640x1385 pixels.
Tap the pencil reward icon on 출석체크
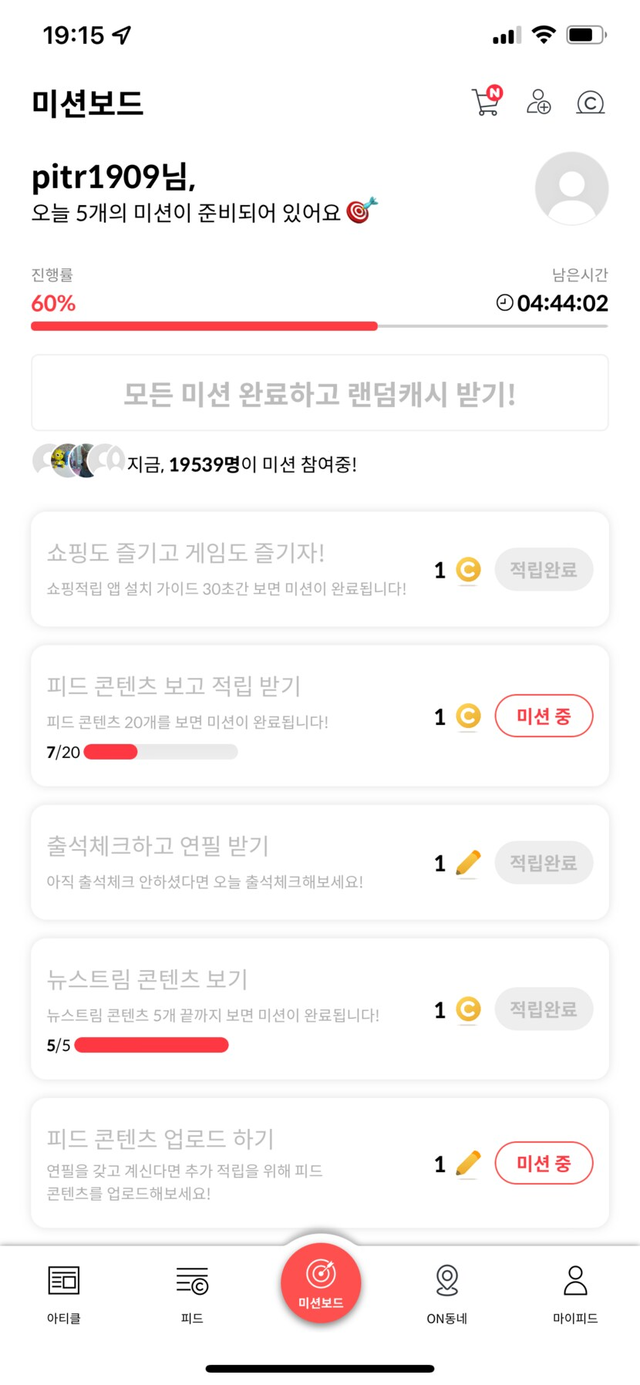point(468,862)
